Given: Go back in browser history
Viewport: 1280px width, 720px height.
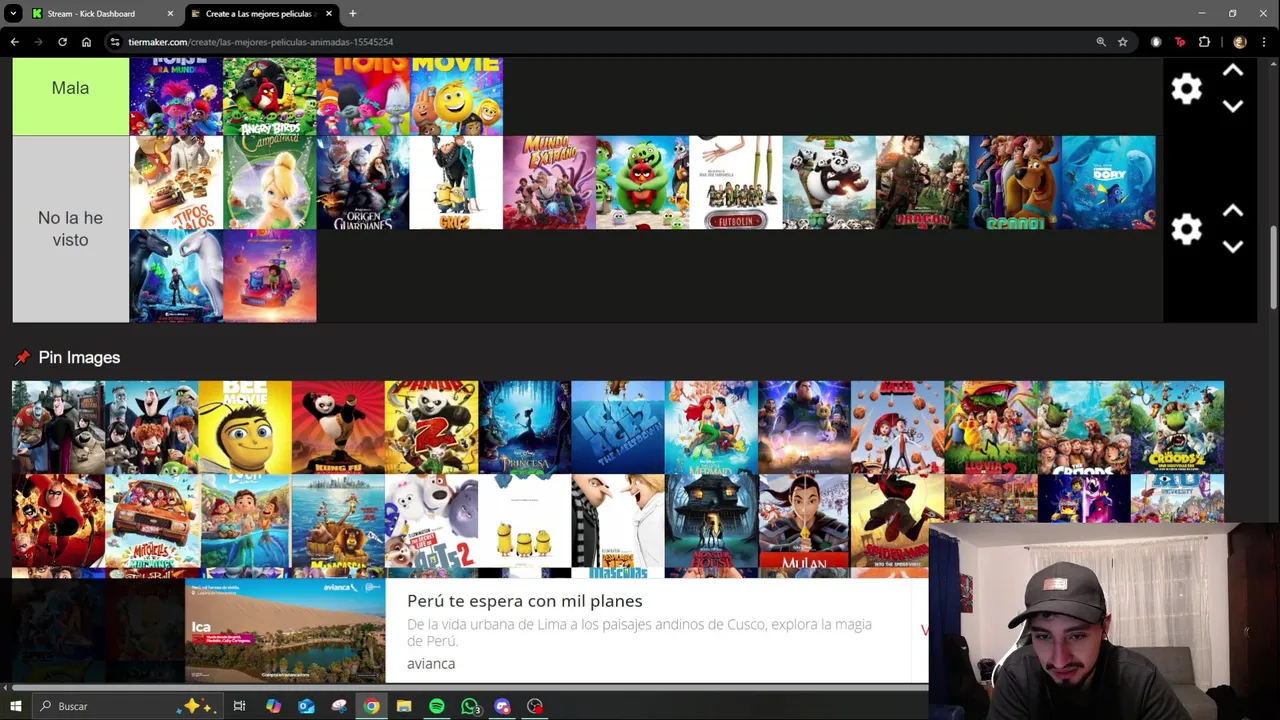Looking at the screenshot, I should coord(14,42).
